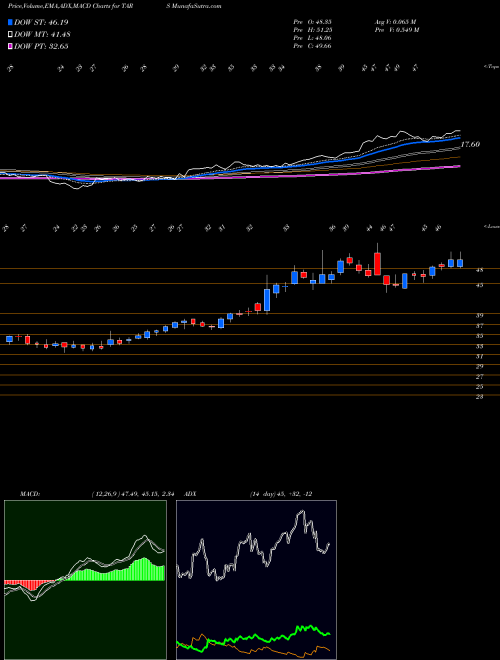
Task: Click the 'S MunafaSutra.com' site label
Action: tap(195, 6)
